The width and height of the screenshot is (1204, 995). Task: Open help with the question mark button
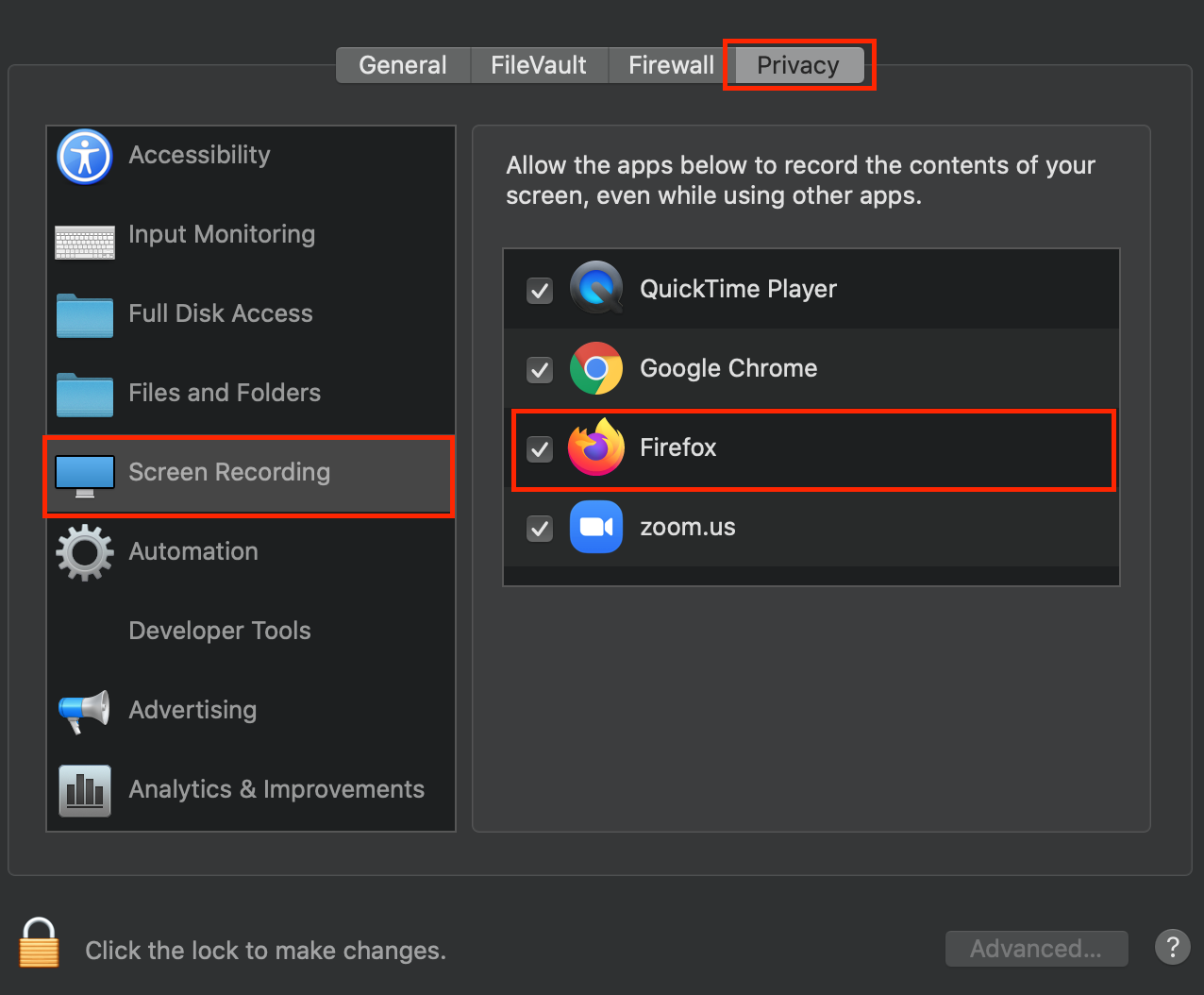1173,947
